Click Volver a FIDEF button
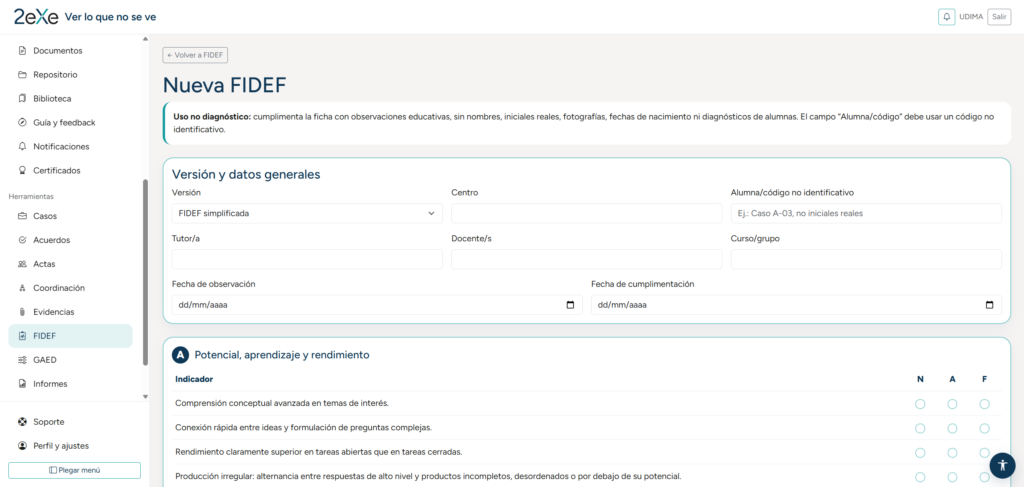 (195, 55)
